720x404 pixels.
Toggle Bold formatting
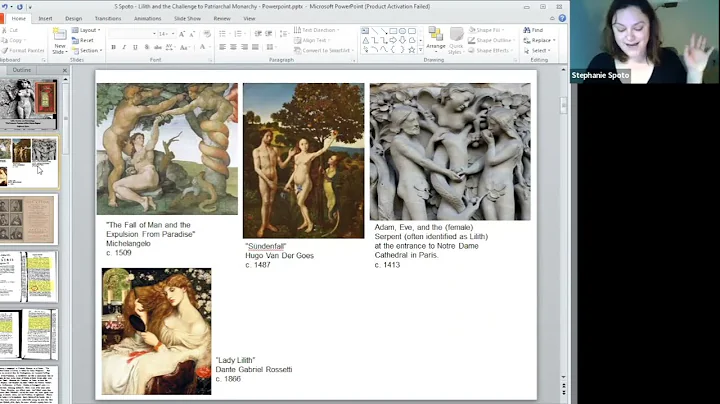[x=113, y=47]
